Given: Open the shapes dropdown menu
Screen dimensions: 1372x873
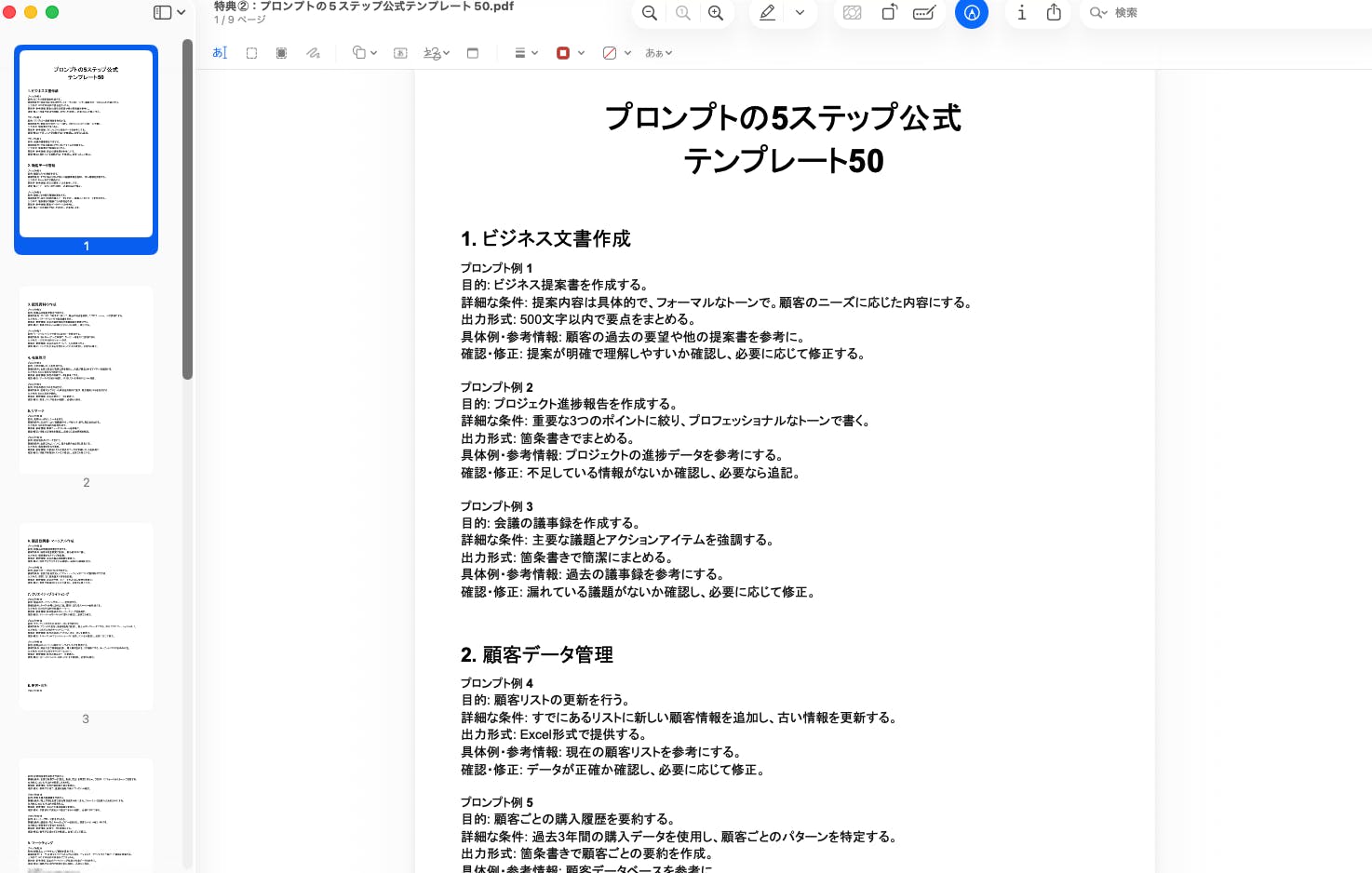Looking at the screenshot, I should [x=364, y=53].
